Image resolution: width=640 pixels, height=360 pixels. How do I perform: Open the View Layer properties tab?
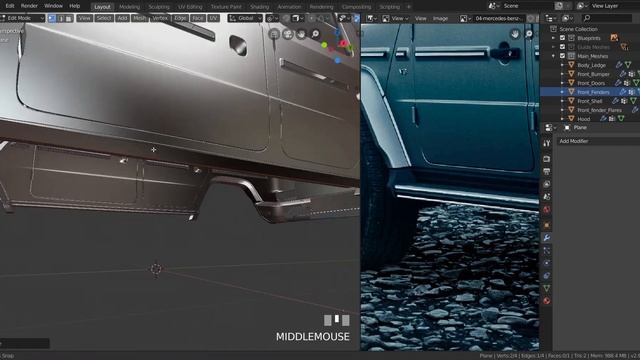point(547,184)
